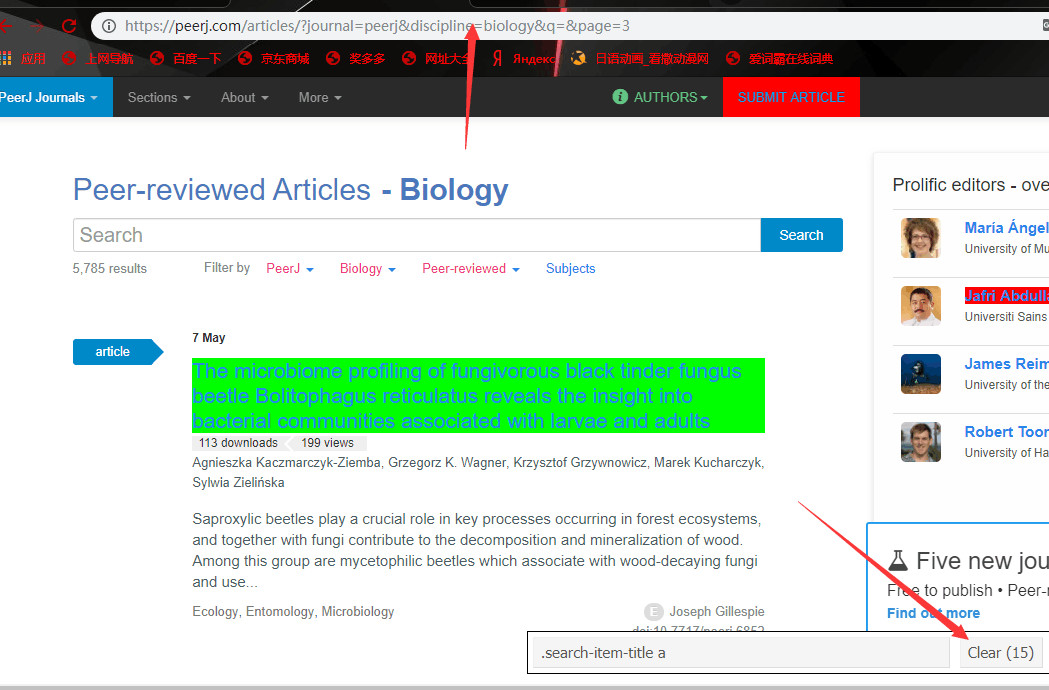Click author Agnieszka Kaczmarczyk-Ziemba
This screenshot has width=1049, height=690.
(286, 462)
